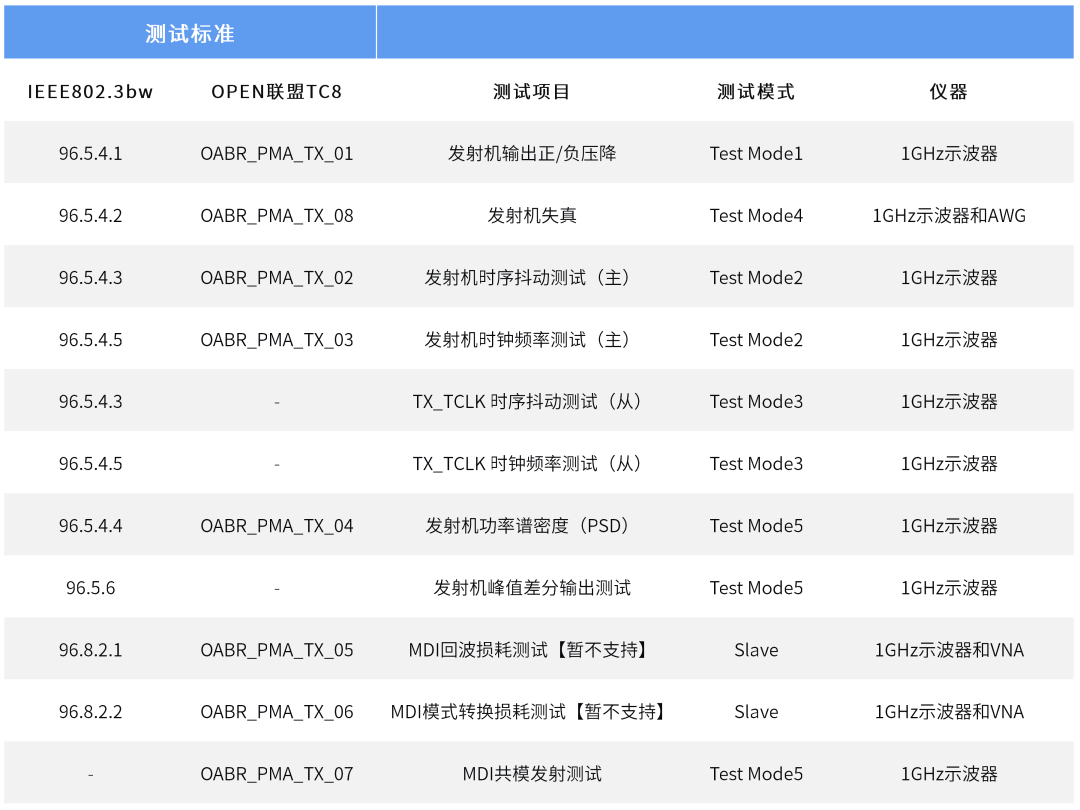The width and height of the screenshot is (1080, 810).
Task: Click Test Mode2 in the OABR_PMA_TX_03 row
Action: [756, 340]
